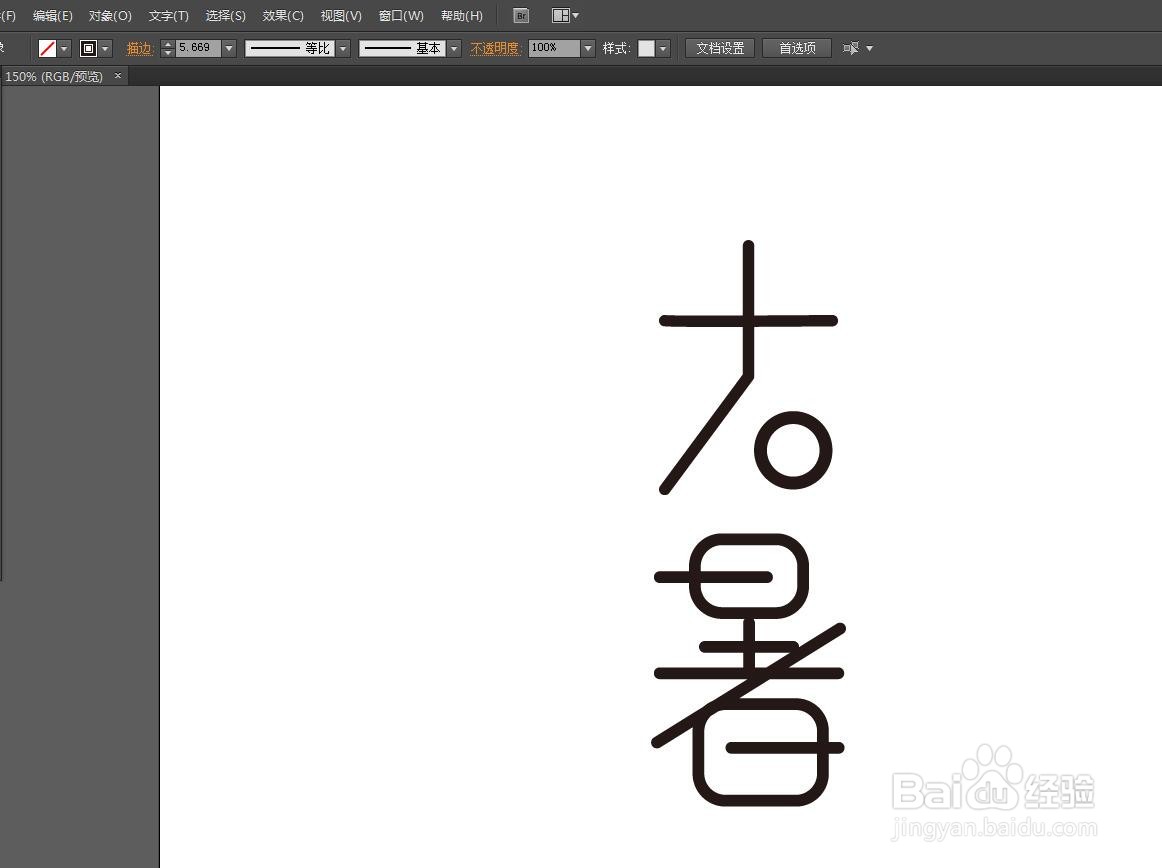Open the 不透明度 opacity panel link
1162x868 pixels.
[x=495, y=48]
